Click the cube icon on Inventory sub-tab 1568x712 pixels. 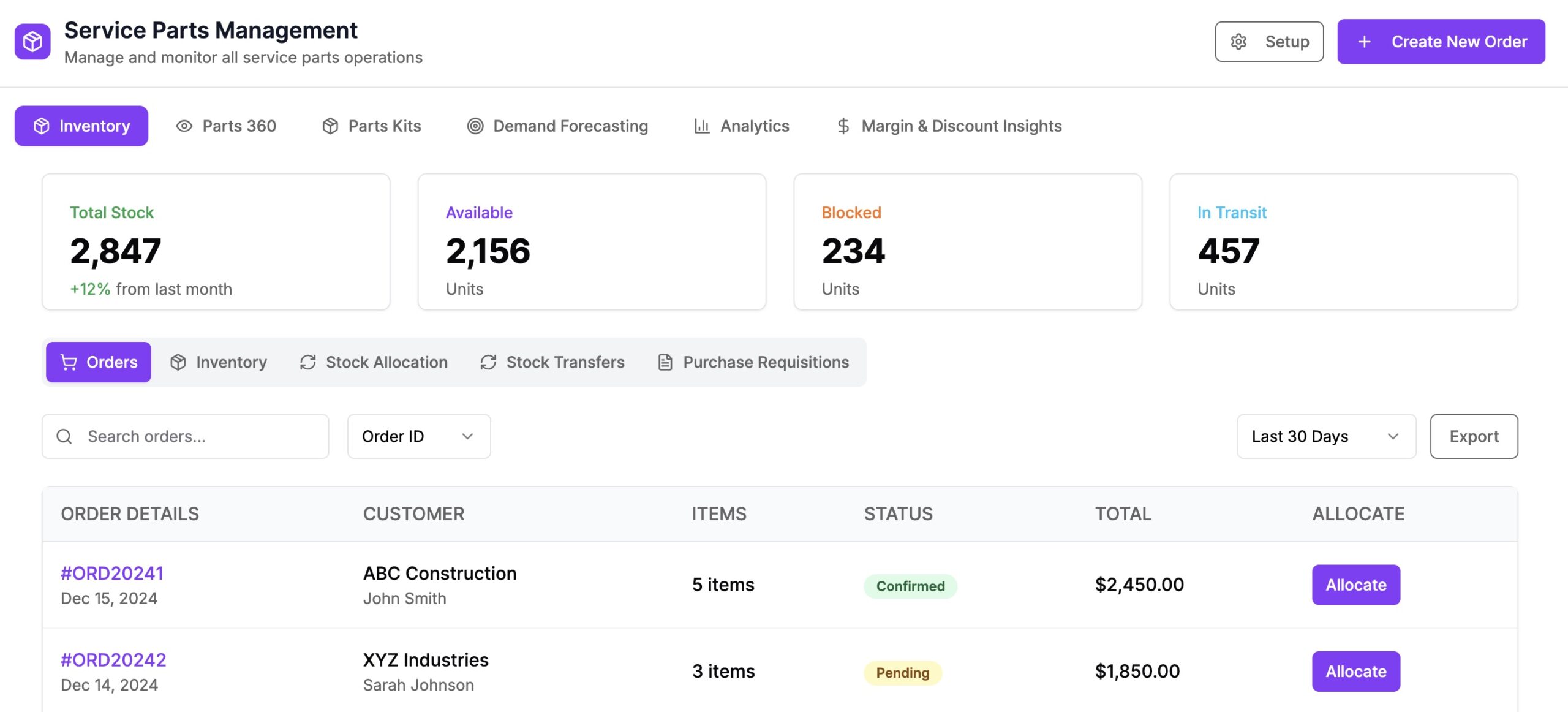click(x=178, y=362)
